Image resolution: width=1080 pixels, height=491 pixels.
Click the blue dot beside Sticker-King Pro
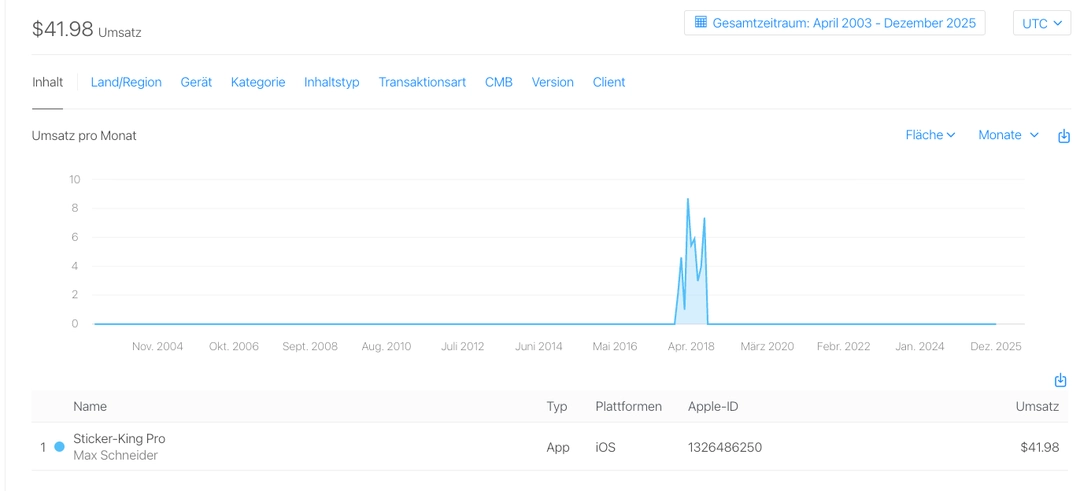click(x=59, y=447)
